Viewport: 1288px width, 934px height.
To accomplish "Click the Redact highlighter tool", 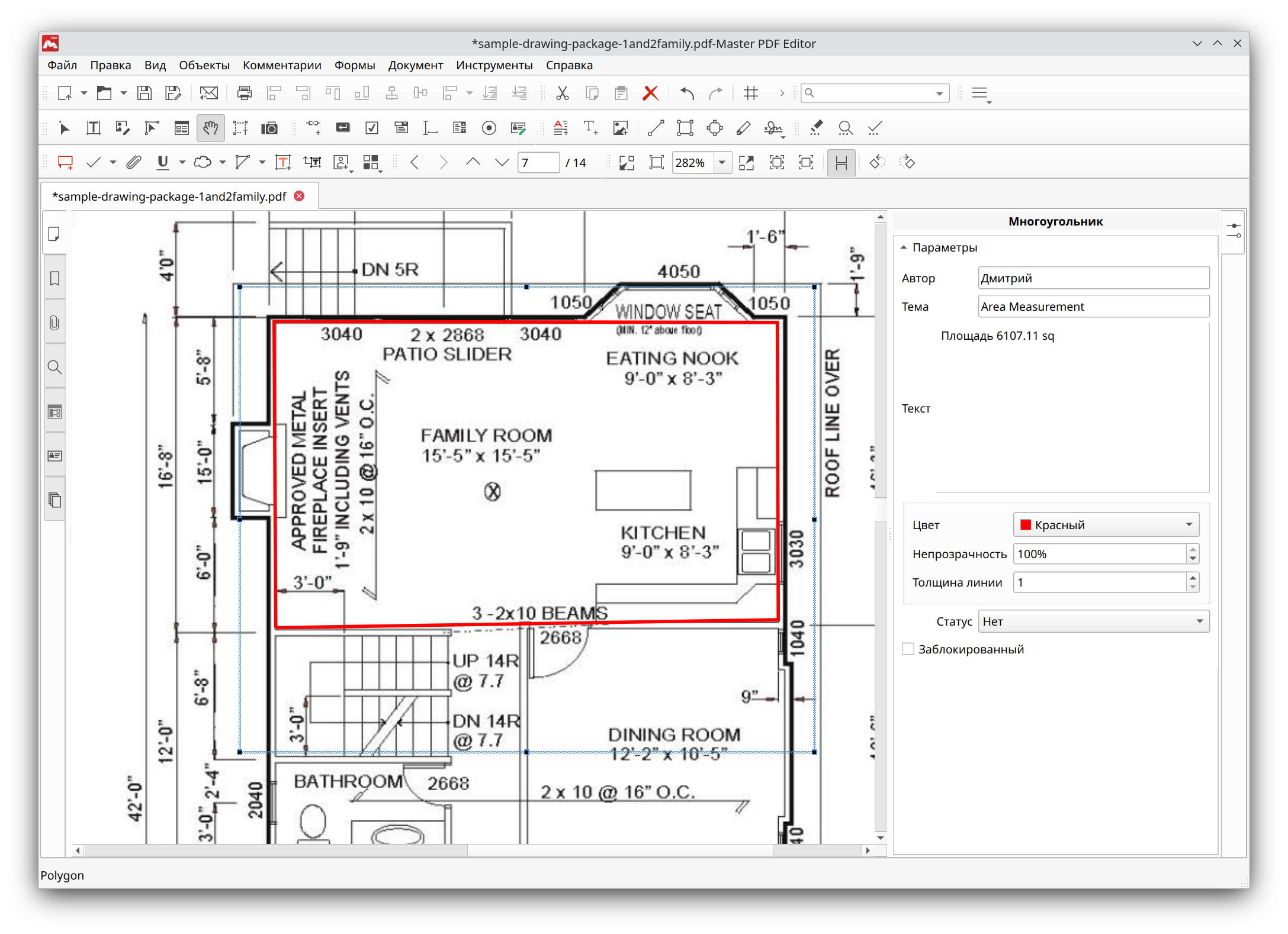I will click(816, 128).
